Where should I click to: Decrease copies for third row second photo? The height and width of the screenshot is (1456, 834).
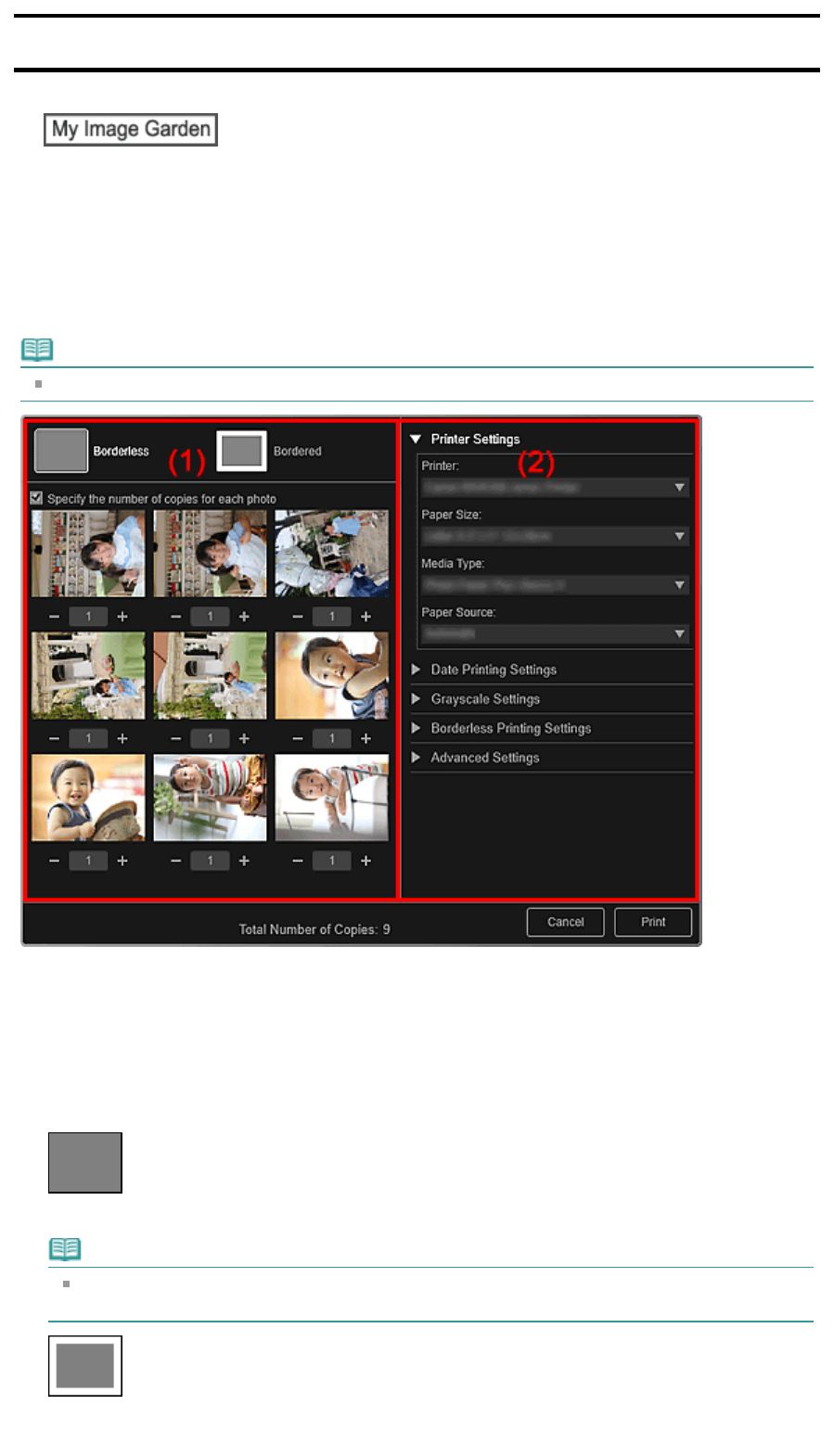176,862
